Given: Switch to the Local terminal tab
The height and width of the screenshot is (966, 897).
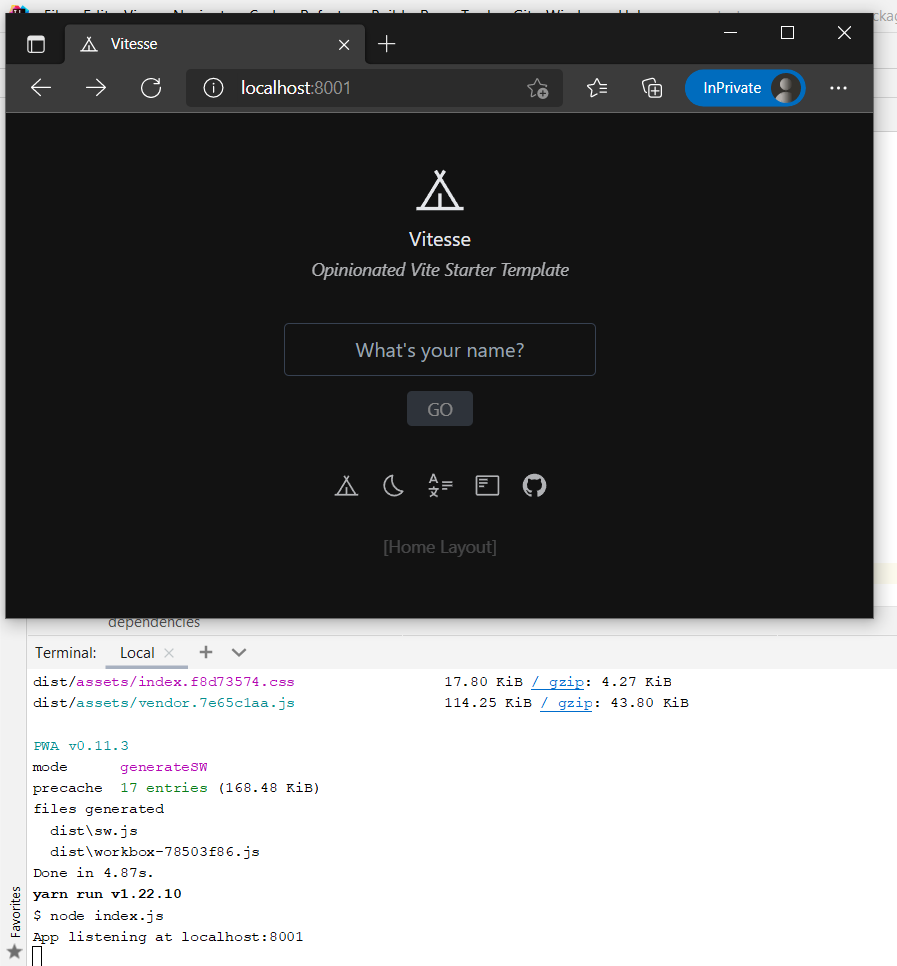Looking at the screenshot, I should click(x=136, y=652).
